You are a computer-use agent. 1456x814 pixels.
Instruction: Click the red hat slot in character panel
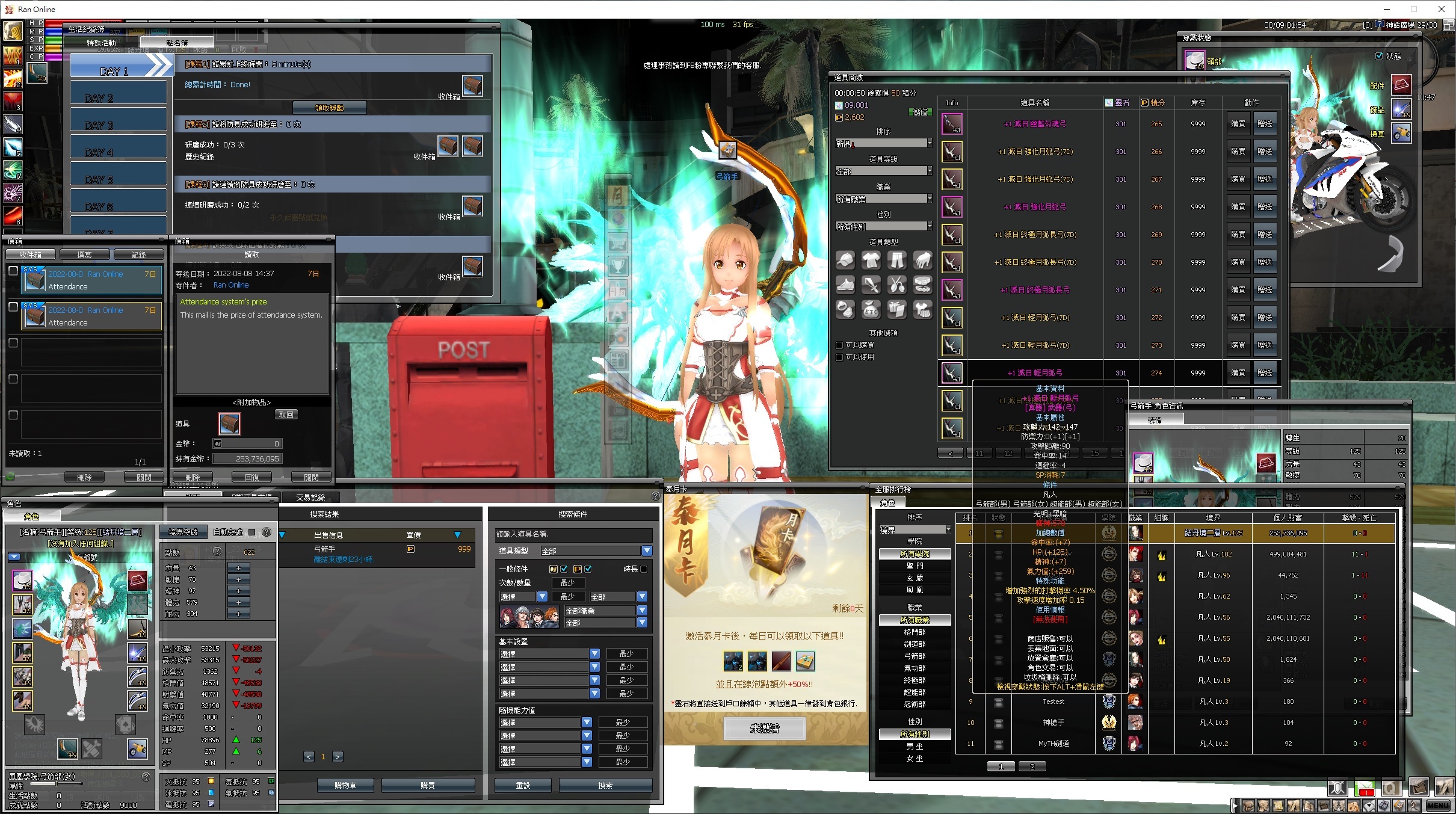[x=138, y=581]
